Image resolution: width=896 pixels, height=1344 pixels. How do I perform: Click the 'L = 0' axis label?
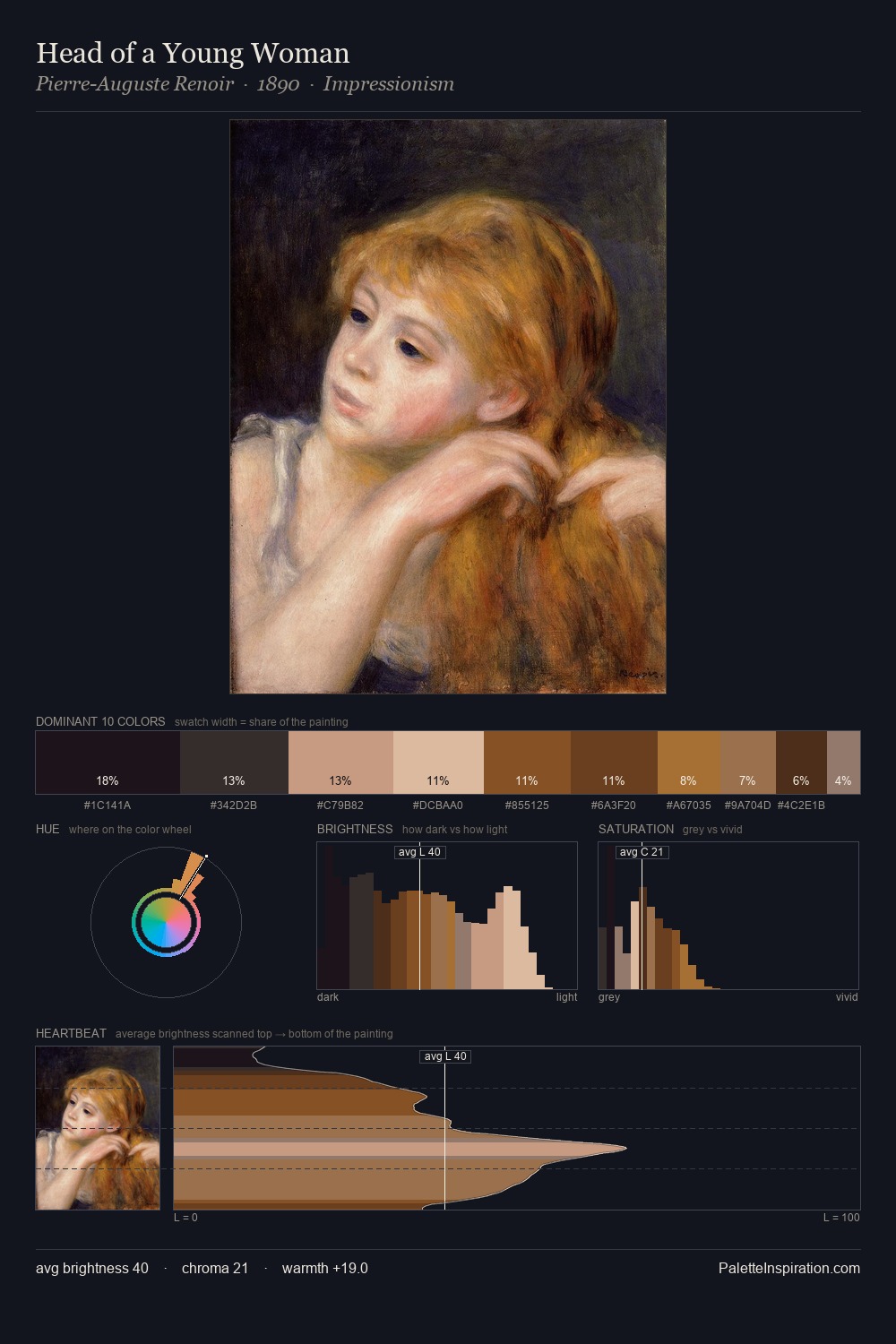click(185, 1218)
